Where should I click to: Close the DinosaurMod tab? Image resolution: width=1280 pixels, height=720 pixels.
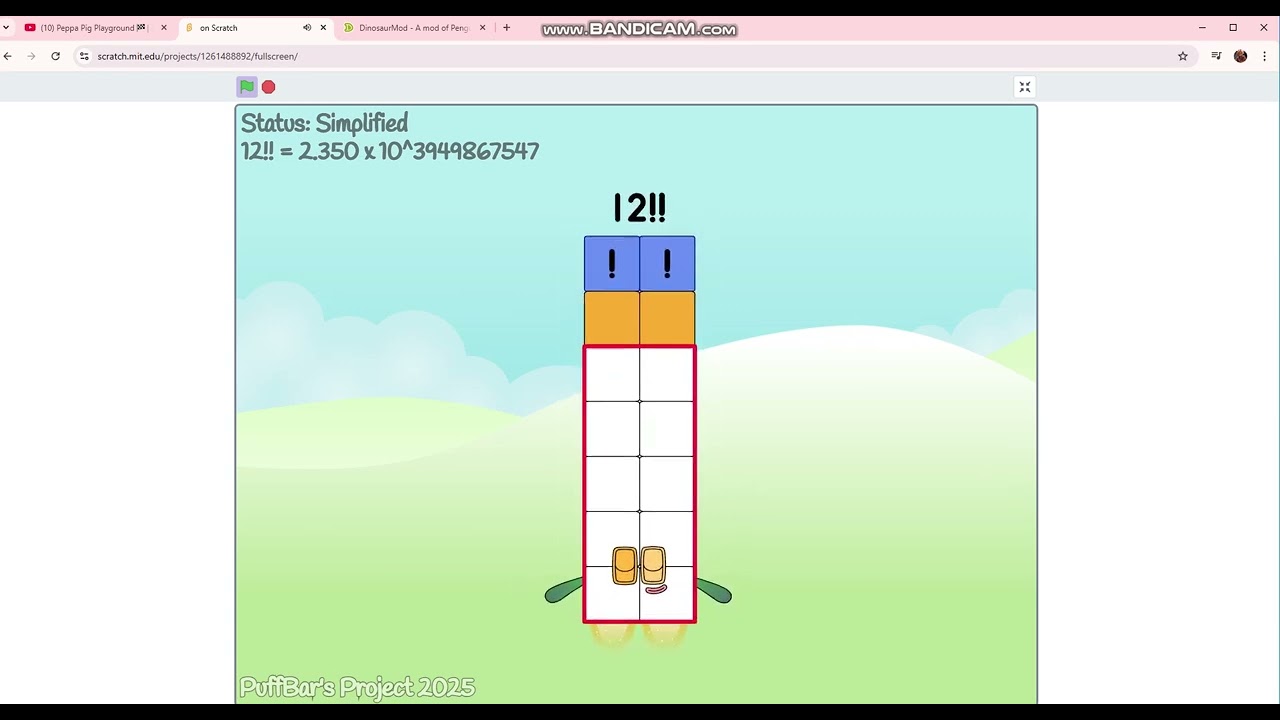pos(483,28)
